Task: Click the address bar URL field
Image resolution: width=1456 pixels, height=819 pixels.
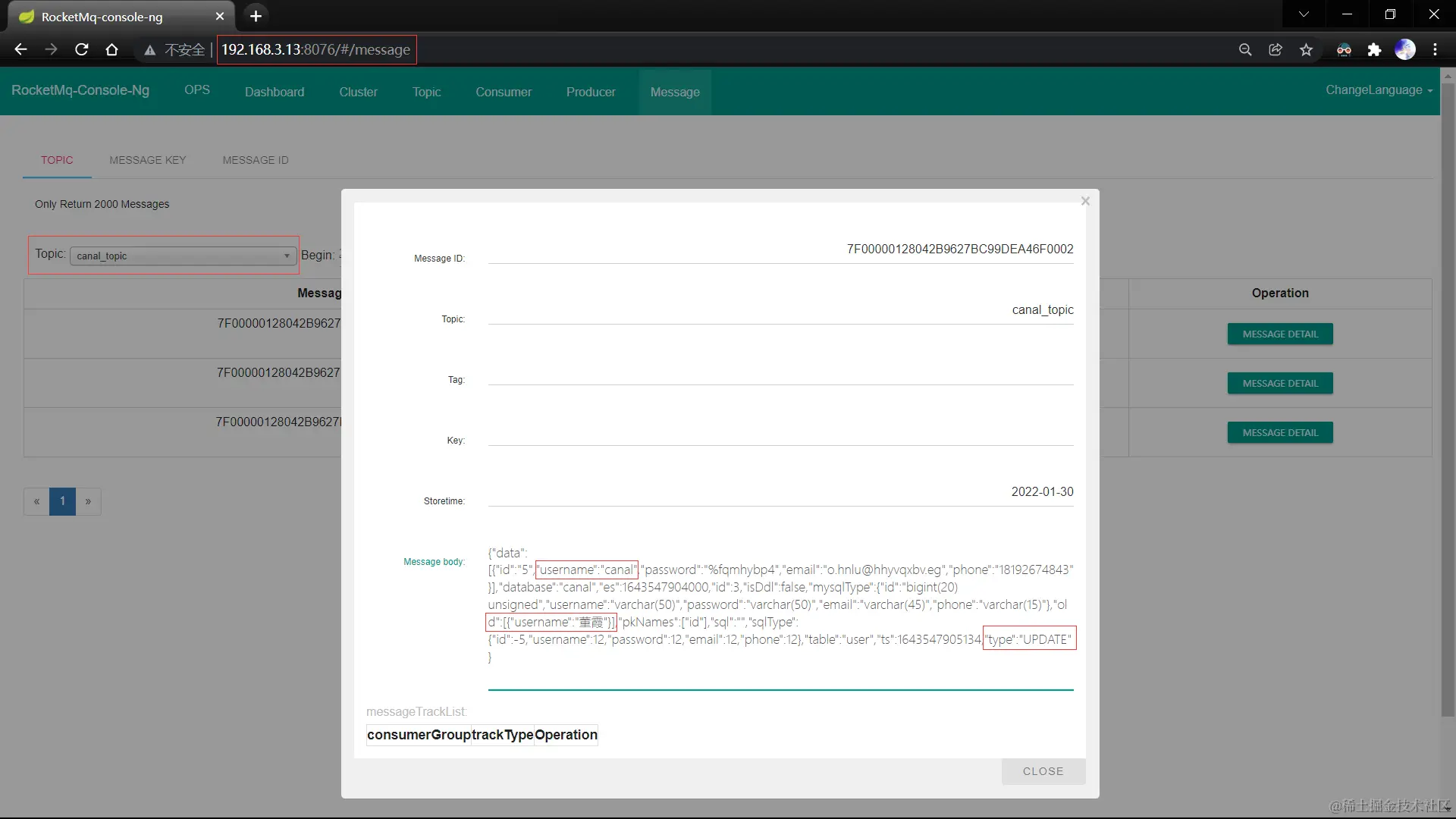Action: click(315, 50)
